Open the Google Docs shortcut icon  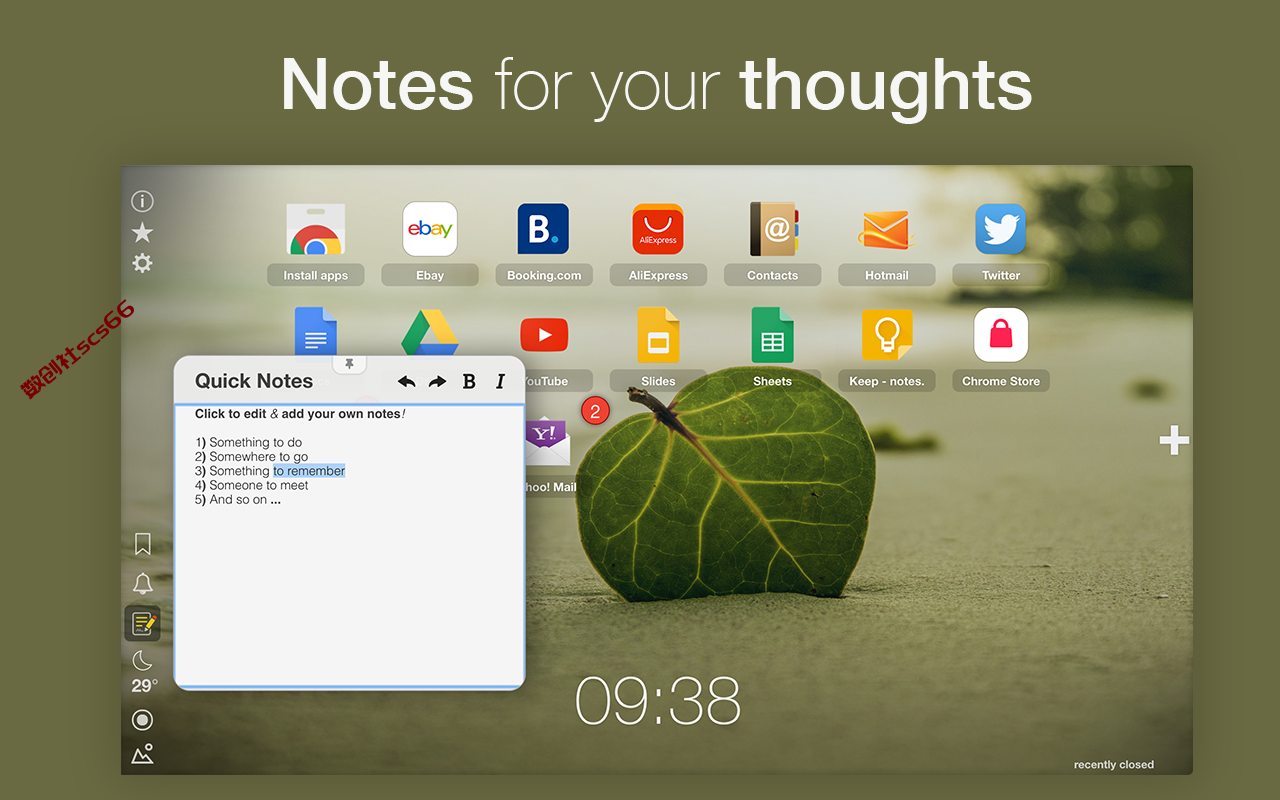(316, 332)
